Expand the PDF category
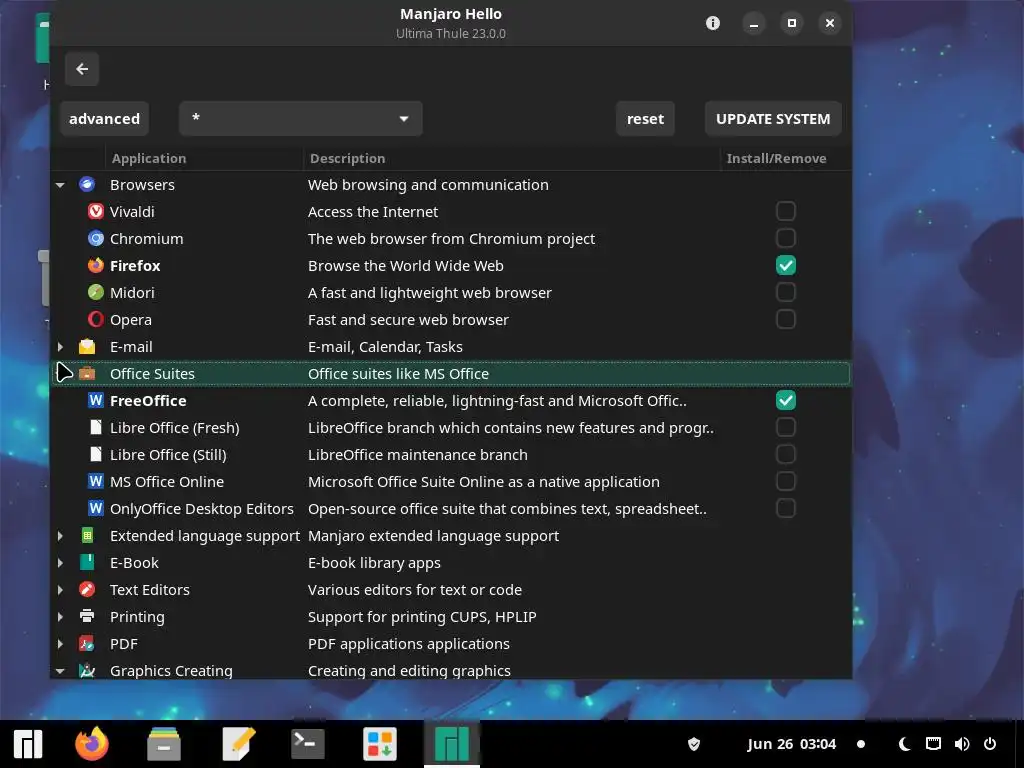Screen dimensions: 1024x768 [60, 644]
